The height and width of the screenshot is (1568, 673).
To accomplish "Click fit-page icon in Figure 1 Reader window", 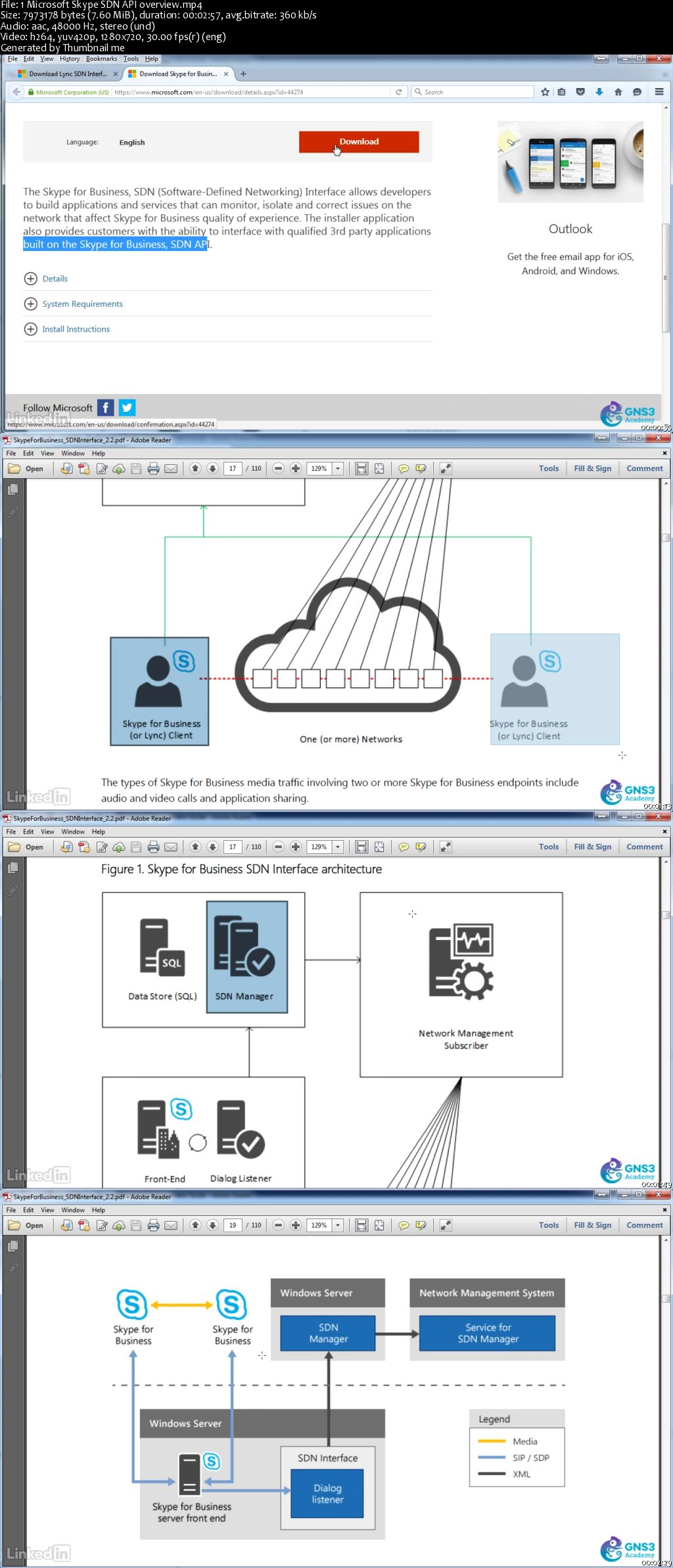I will pyautogui.click(x=379, y=847).
